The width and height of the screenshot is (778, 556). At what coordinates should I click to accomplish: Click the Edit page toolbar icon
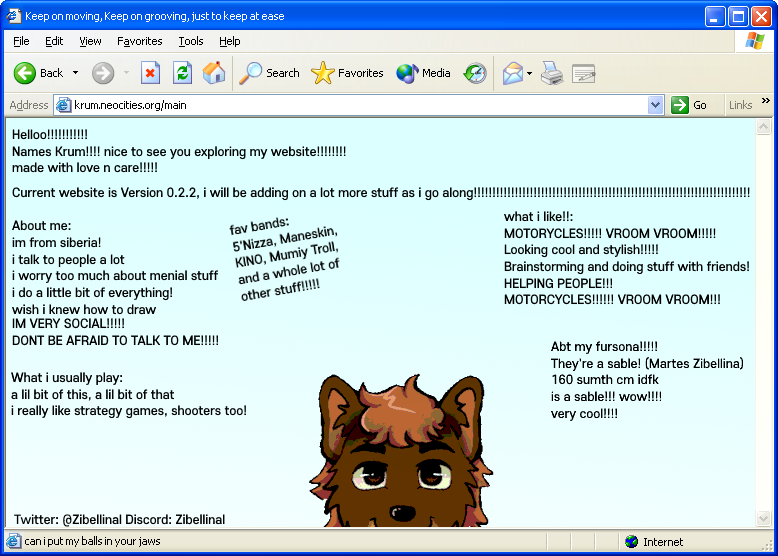point(584,73)
